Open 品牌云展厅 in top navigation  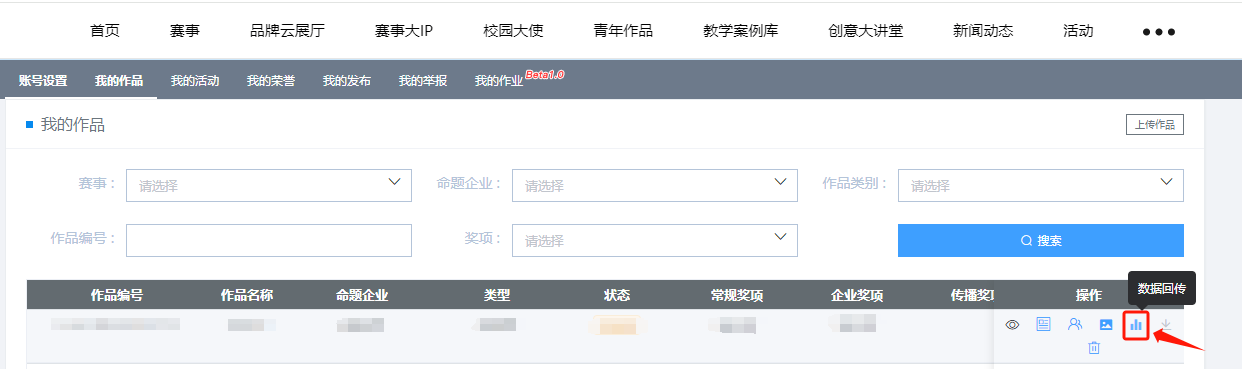(287, 31)
